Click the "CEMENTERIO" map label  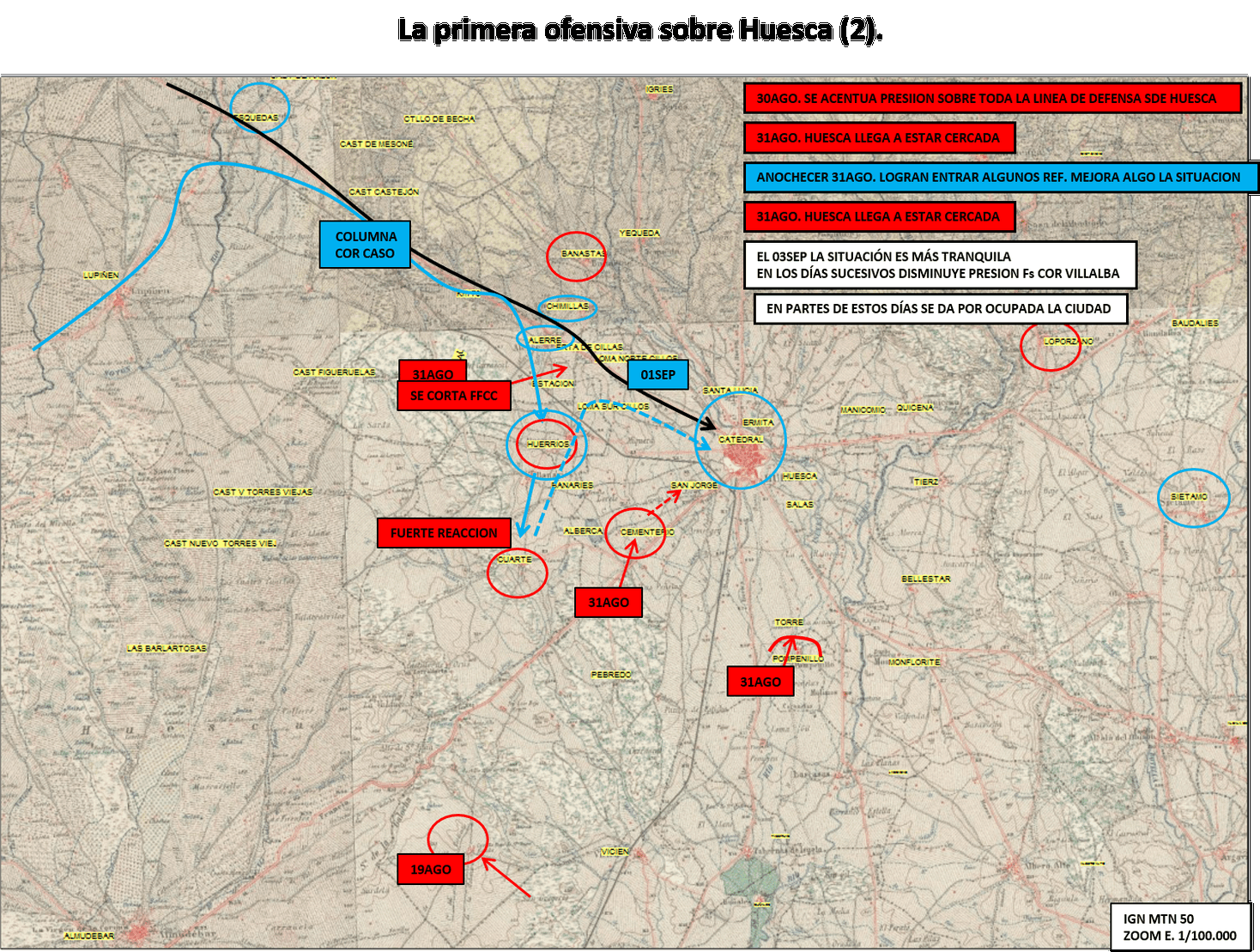point(647,532)
